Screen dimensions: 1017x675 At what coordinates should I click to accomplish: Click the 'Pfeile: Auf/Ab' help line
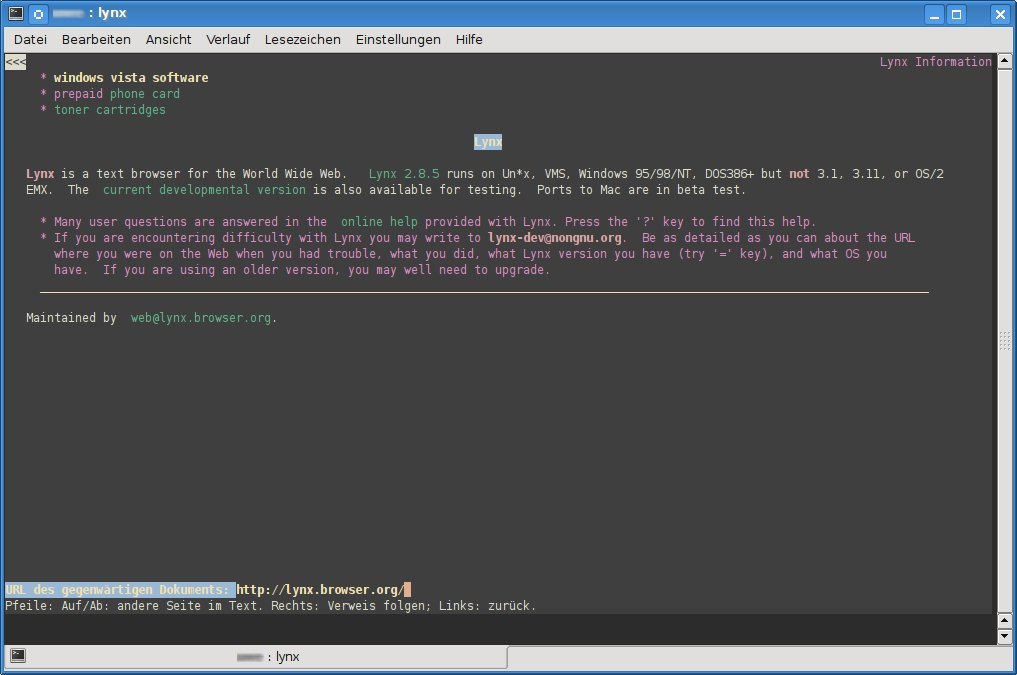[270, 606]
